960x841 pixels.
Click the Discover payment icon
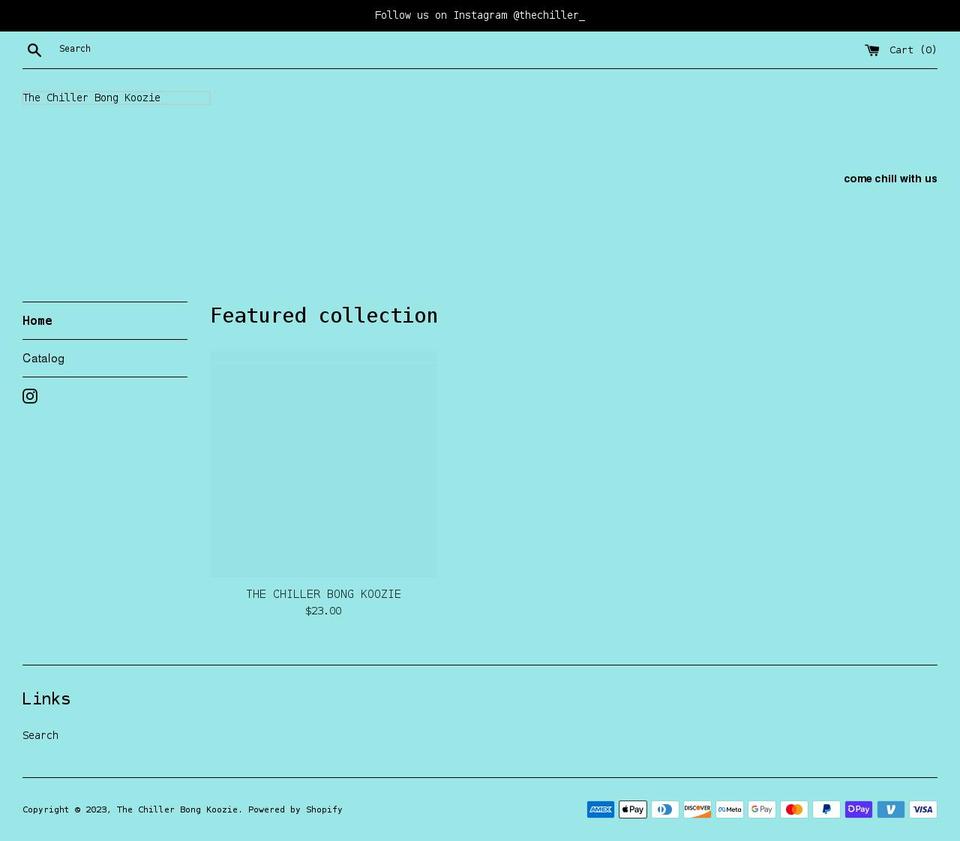pos(697,809)
